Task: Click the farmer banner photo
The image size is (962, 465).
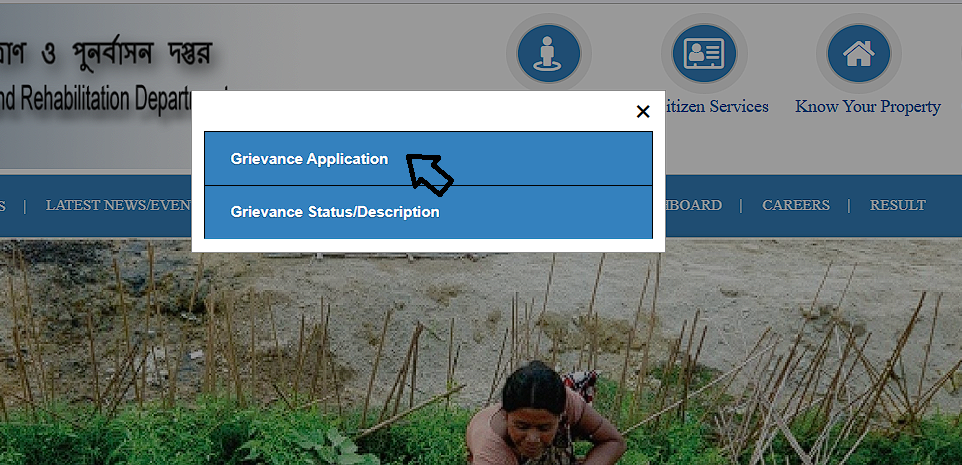Action: coord(481,352)
